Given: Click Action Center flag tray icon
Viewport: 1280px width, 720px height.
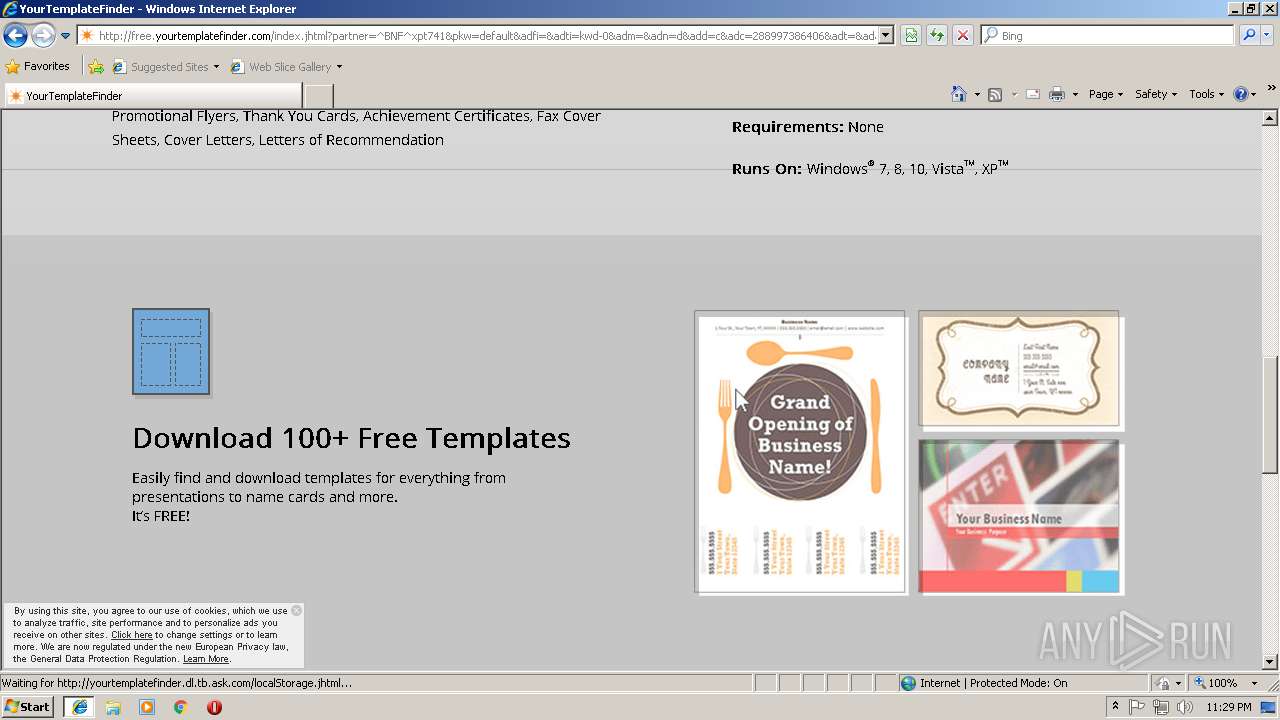Looking at the screenshot, I should coord(1137,707).
